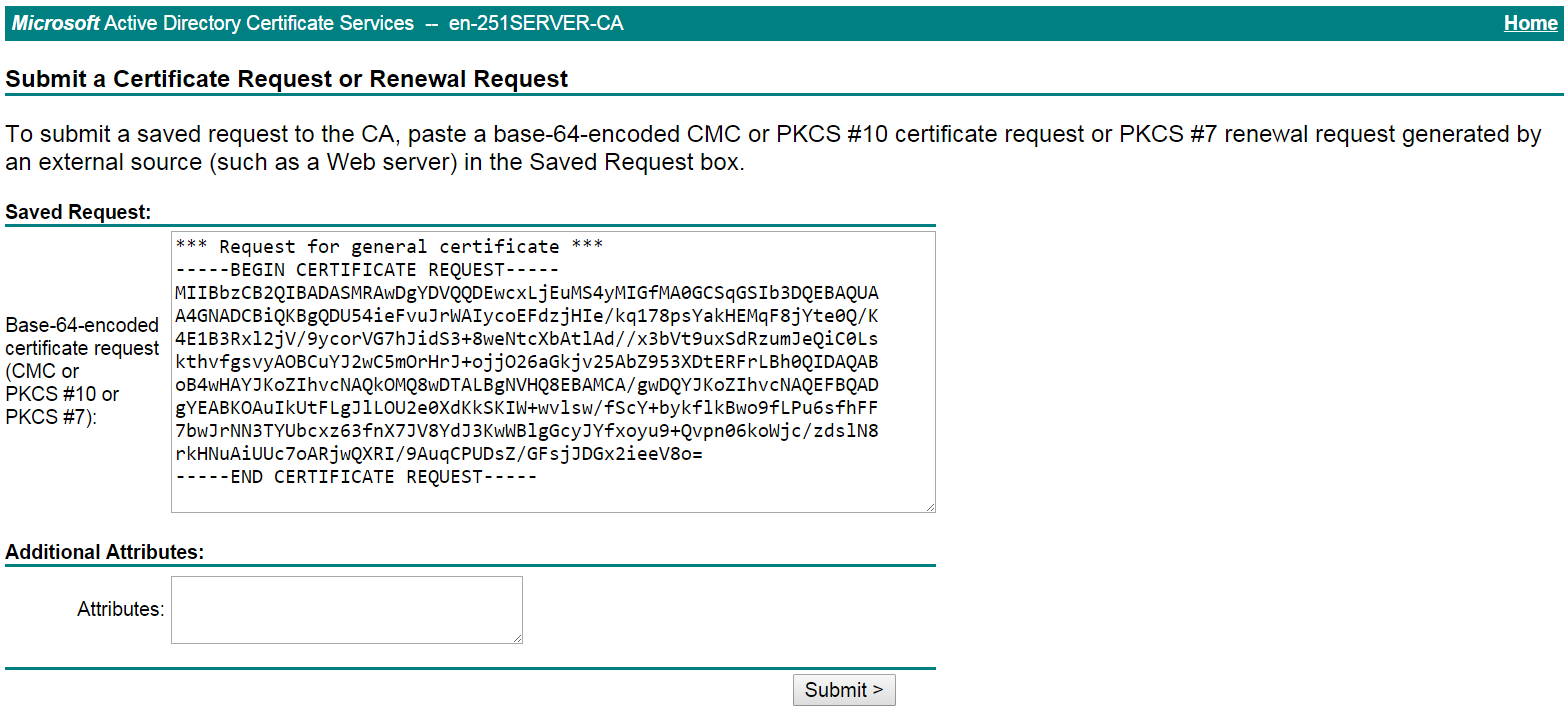Click inside the Base-64-encoded certificate request box
Viewport: 1567px width, 717px height.
click(x=550, y=370)
